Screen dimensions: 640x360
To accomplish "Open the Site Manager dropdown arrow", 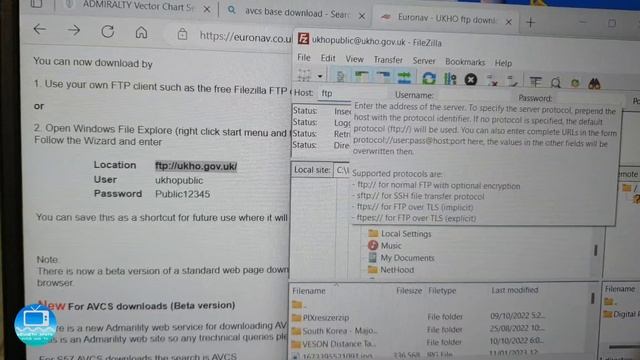I will pos(320,76).
